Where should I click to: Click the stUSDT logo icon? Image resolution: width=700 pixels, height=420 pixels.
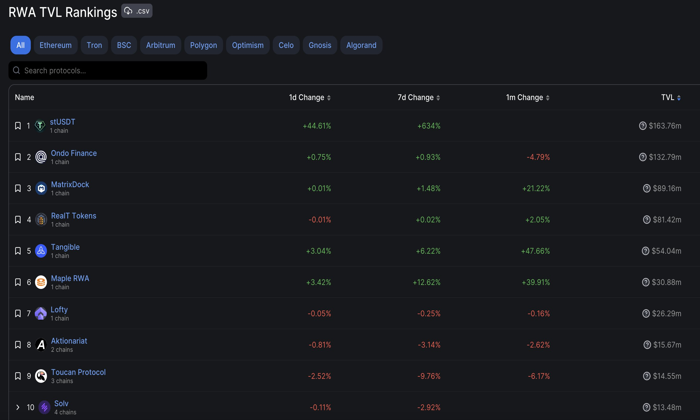tap(40, 126)
